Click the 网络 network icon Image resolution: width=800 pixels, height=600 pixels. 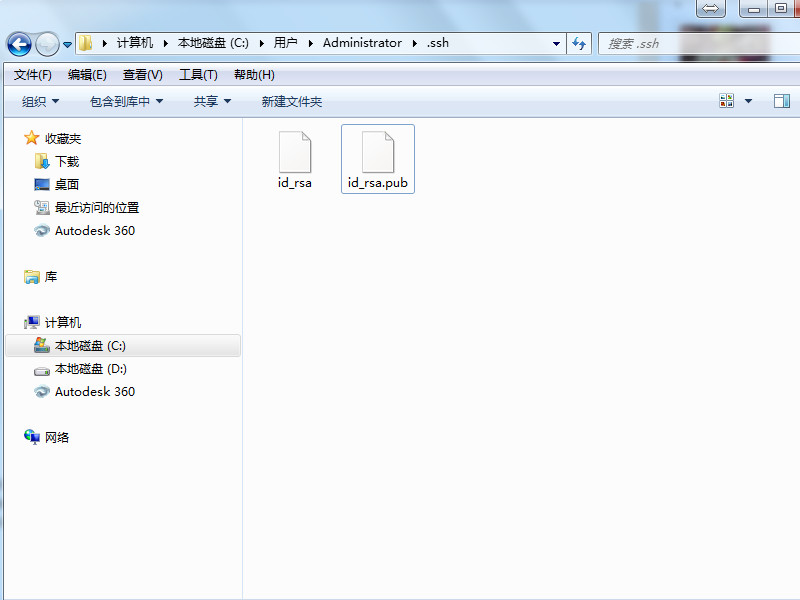tap(32, 437)
